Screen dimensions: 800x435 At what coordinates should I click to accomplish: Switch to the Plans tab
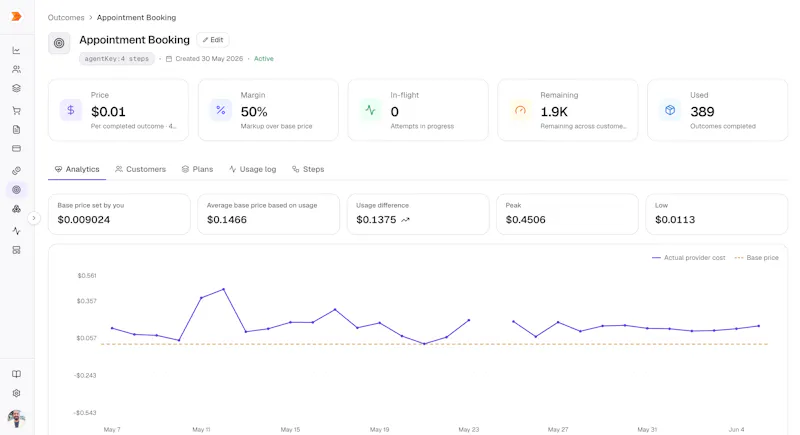pos(197,169)
